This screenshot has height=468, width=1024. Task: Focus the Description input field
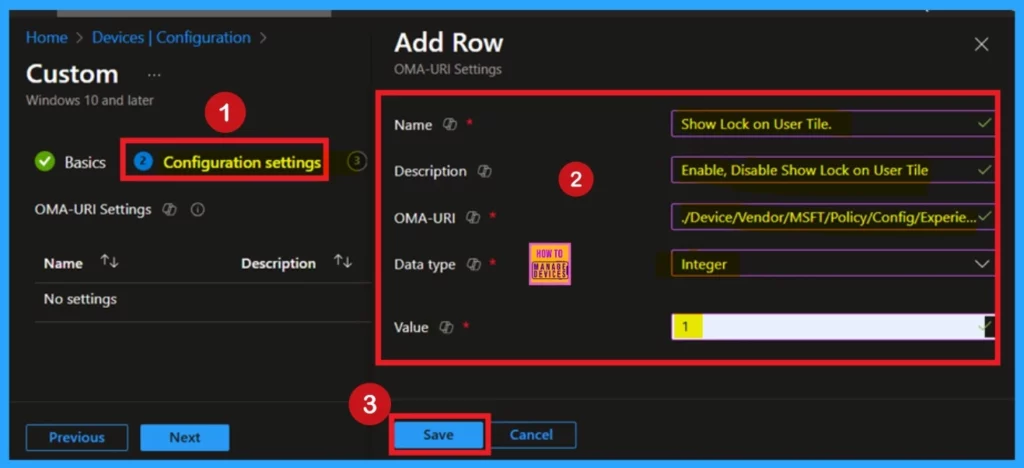point(833,170)
